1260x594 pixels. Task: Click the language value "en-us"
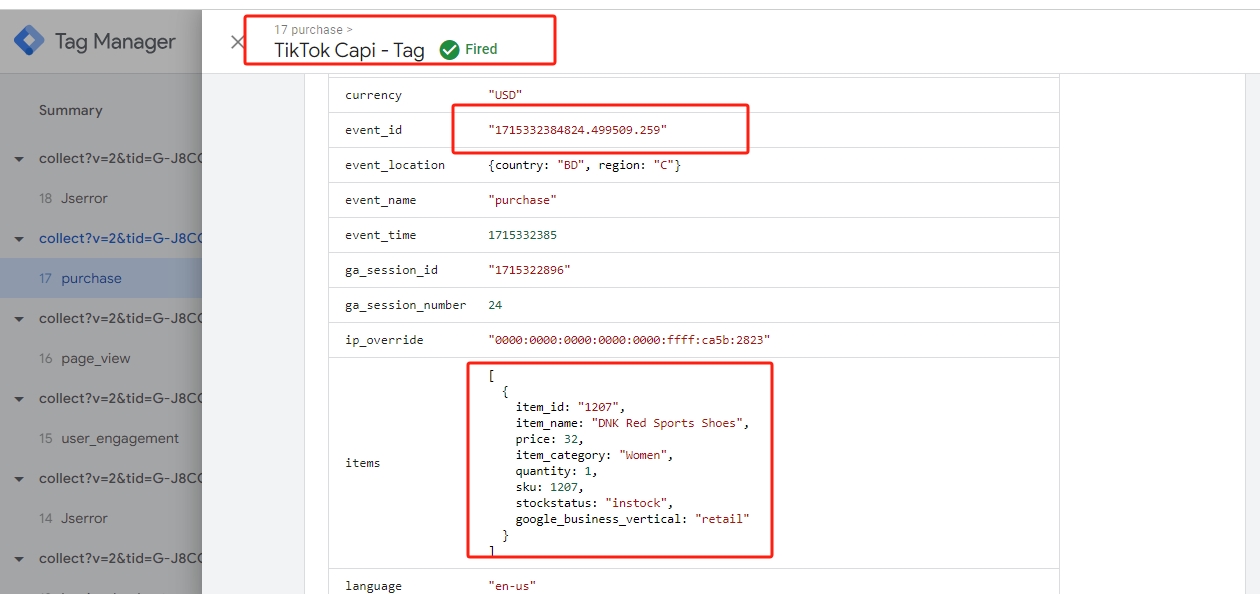pyautogui.click(x=512, y=586)
